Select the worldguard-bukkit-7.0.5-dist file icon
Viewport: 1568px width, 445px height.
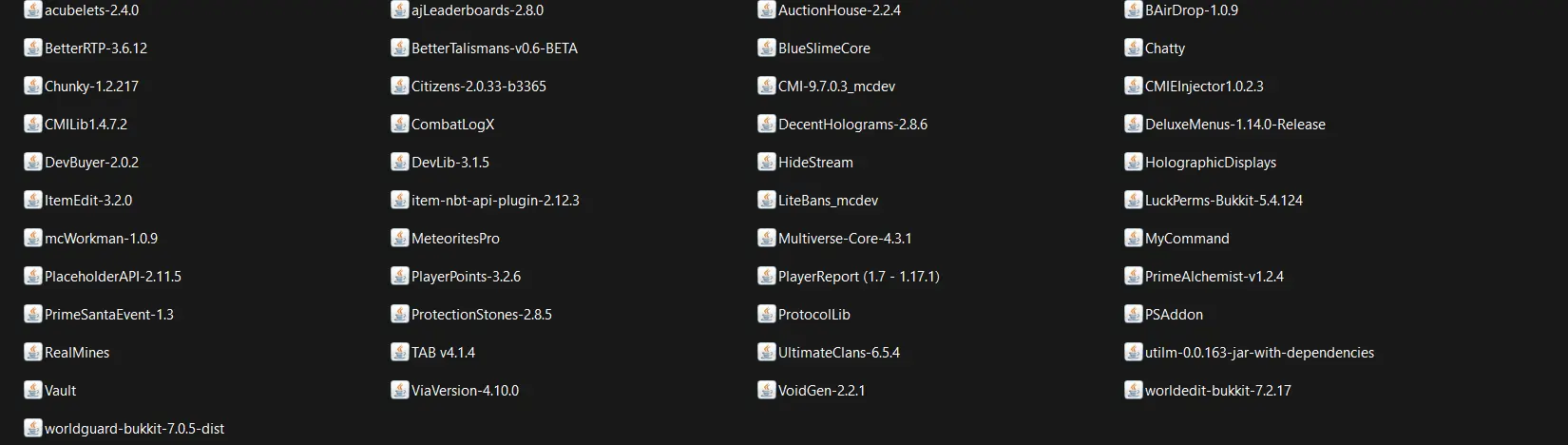(33, 428)
